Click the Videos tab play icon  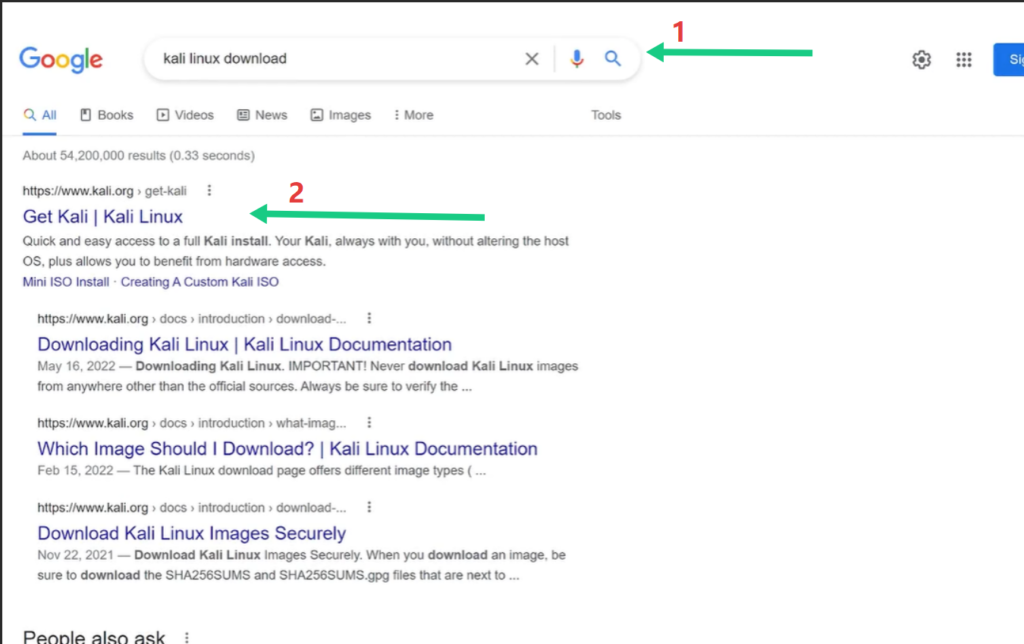click(163, 115)
